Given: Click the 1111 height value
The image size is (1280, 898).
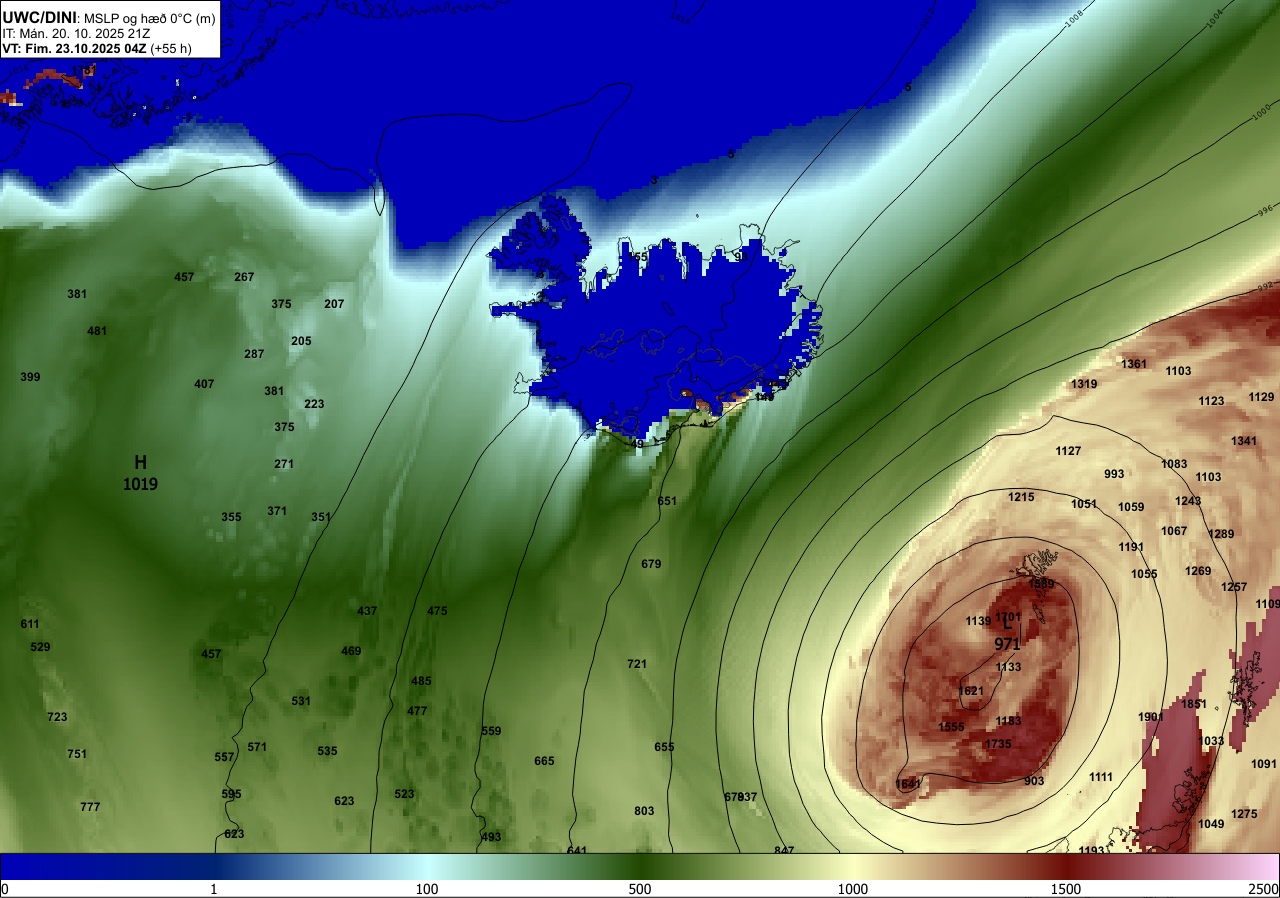Looking at the screenshot, I should [1101, 777].
